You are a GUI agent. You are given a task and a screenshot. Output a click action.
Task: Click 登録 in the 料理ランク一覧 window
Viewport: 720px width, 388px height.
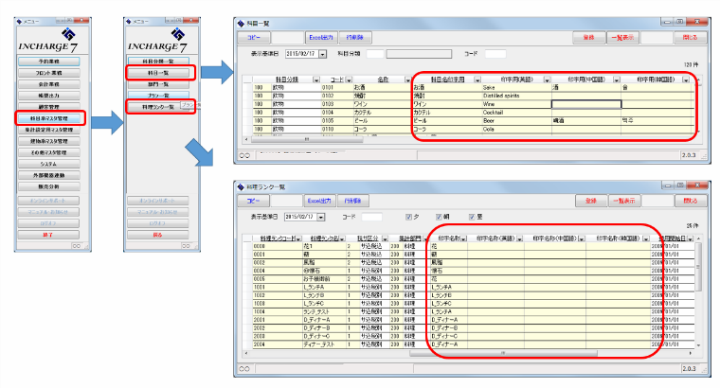[x=591, y=201]
